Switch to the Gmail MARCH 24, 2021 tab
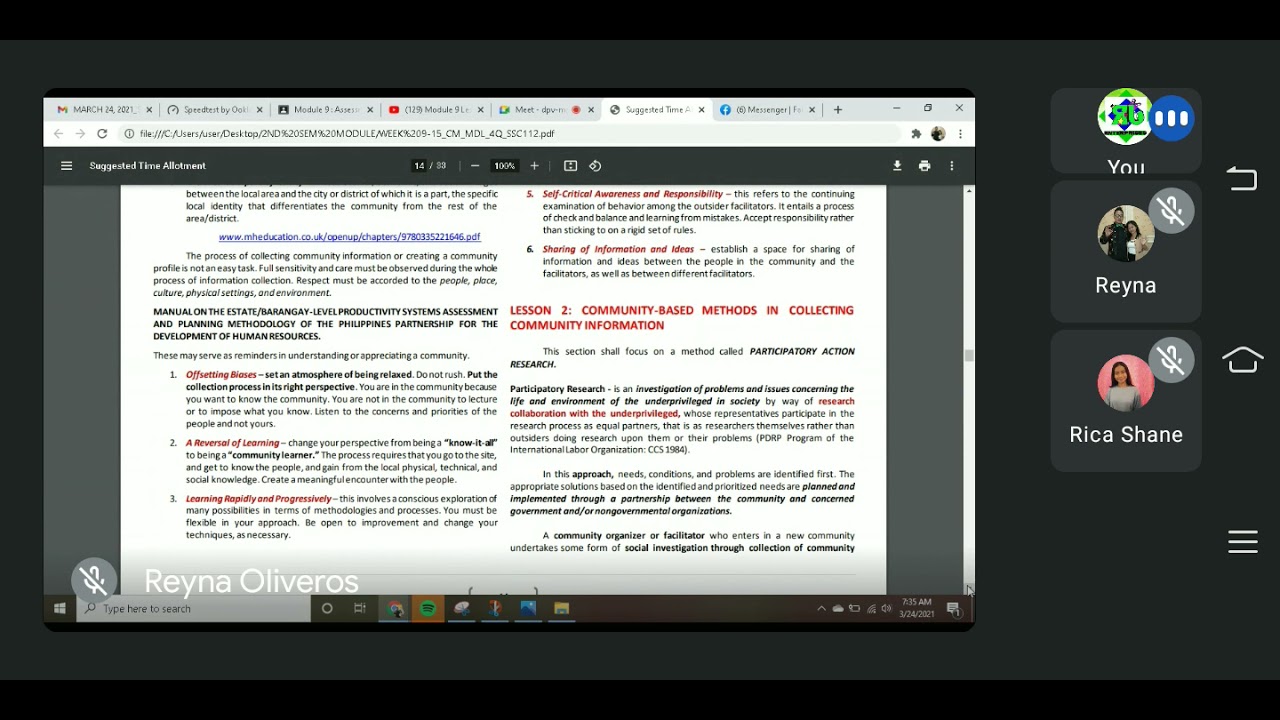Viewport: 1280px width, 720px height. 103,110
